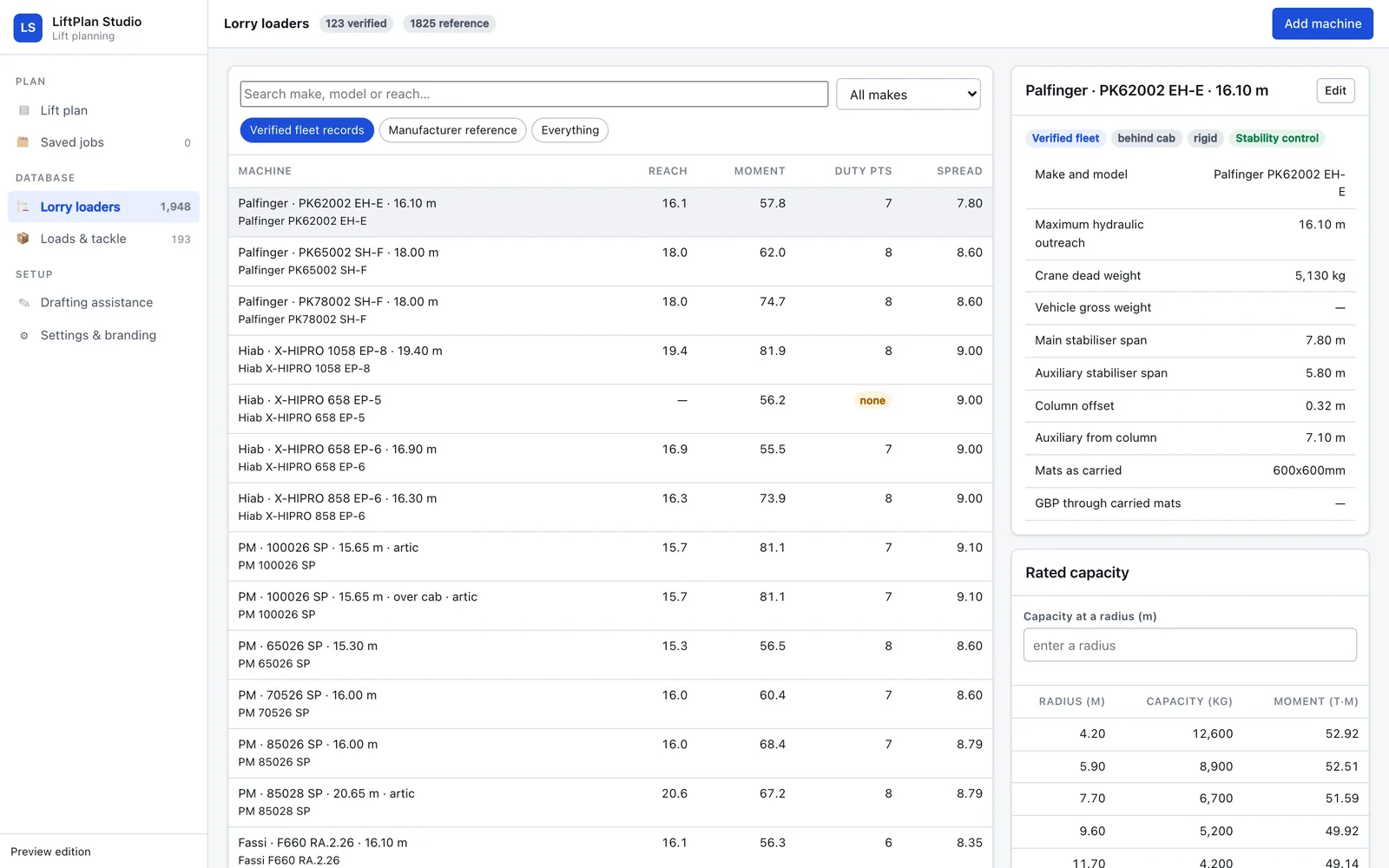Viewport: 1389px width, 868px height.
Task: Sort by the REACH column header
Action: click(x=668, y=171)
